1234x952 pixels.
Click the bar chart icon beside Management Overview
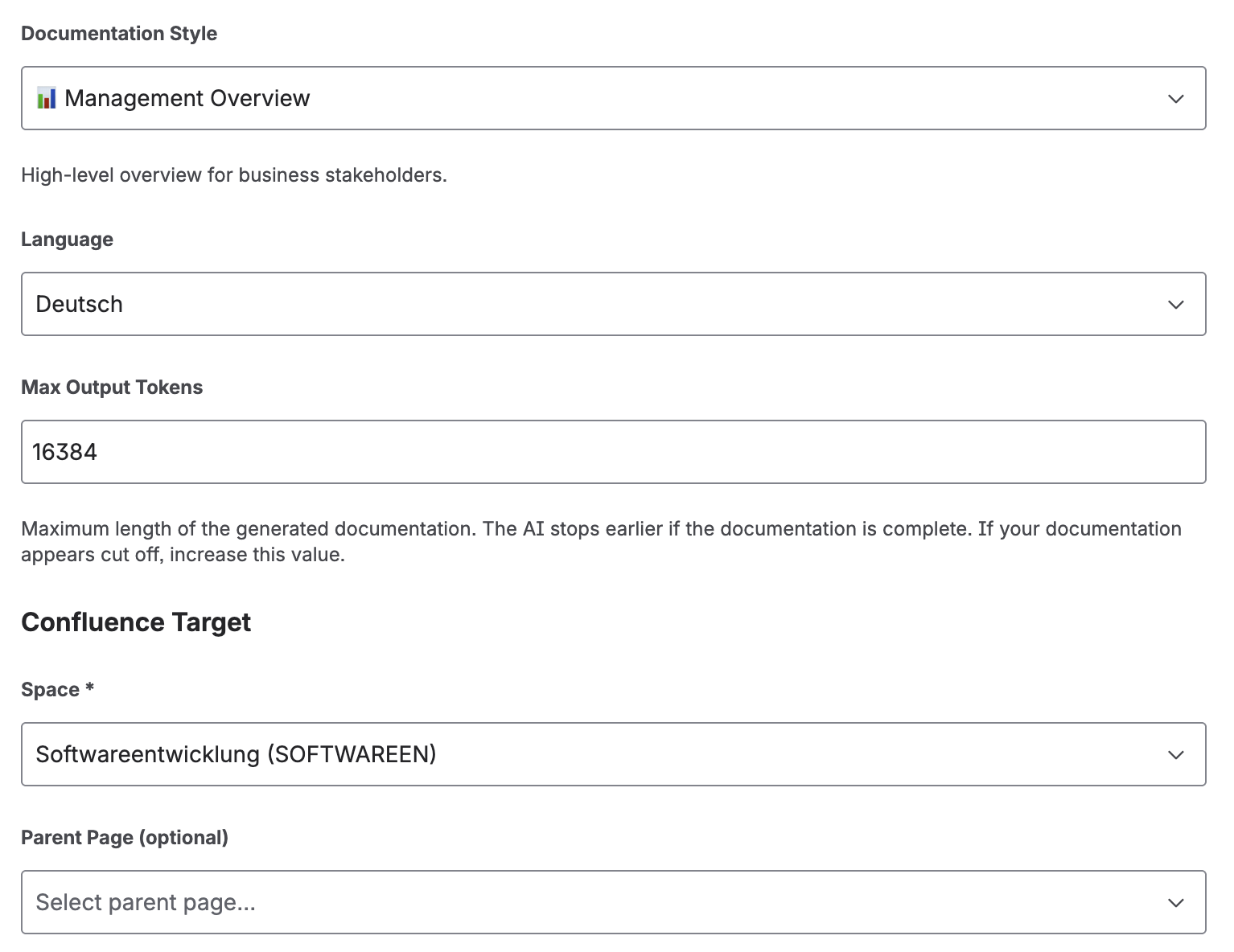coord(47,97)
